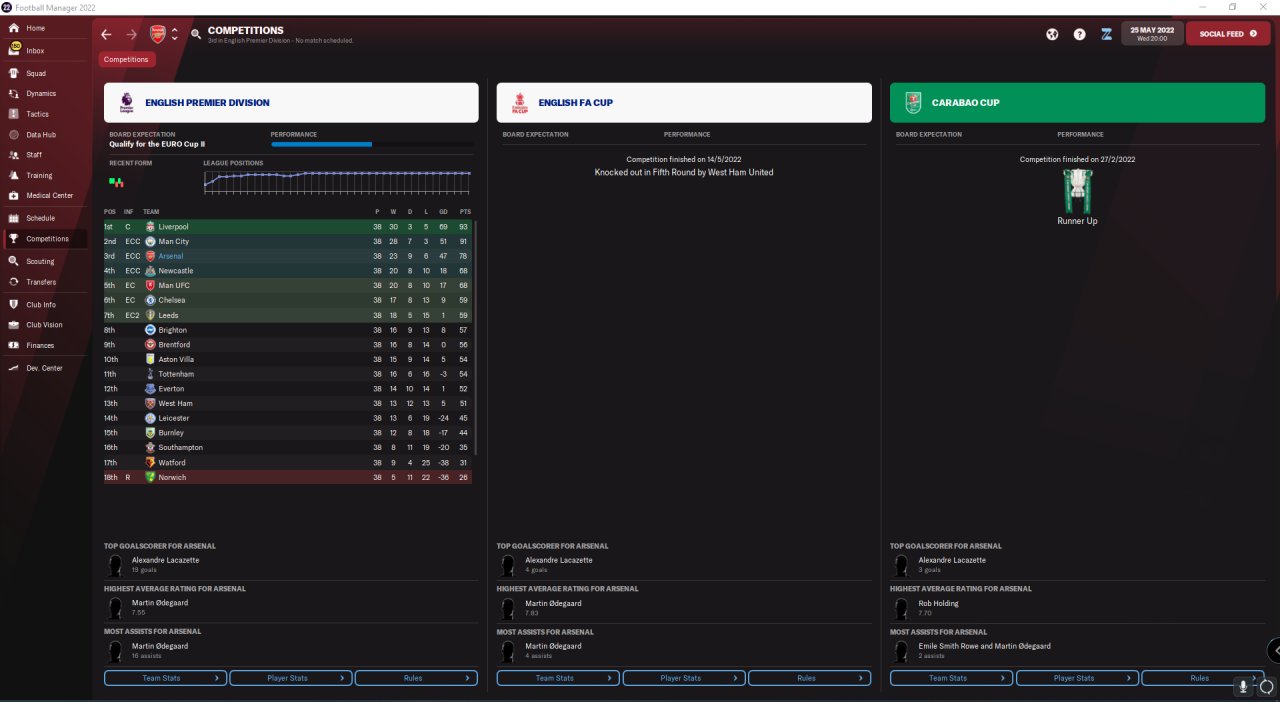The image size is (1280, 702).
Task: Select the Competitions tab
Action: point(126,59)
